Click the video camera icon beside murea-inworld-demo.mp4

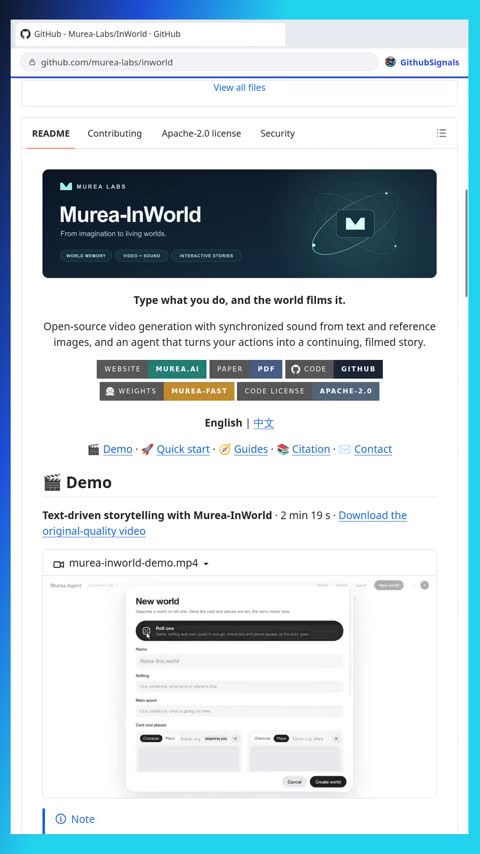coord(59,564)
